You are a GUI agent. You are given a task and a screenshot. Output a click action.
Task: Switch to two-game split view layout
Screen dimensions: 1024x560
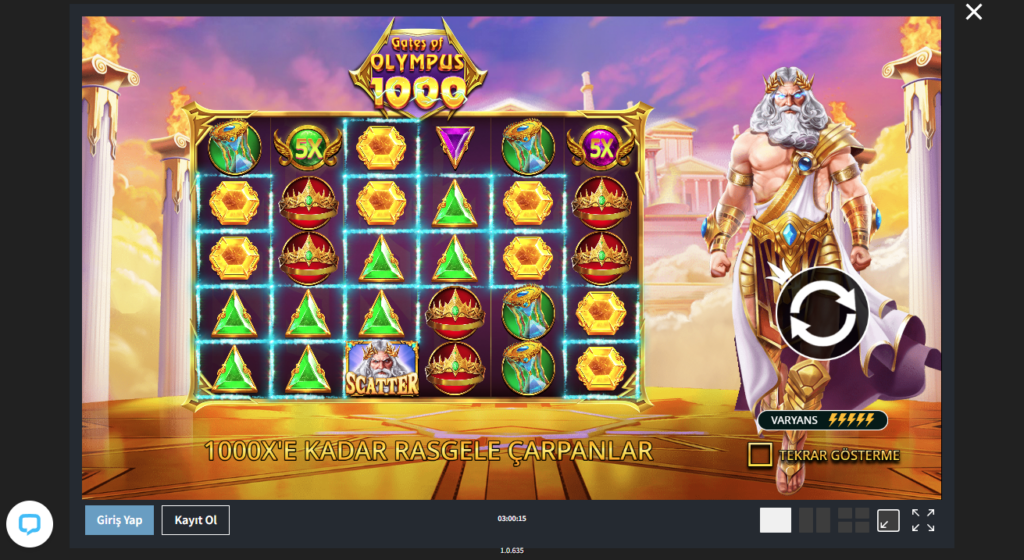(x=814, y=520)
